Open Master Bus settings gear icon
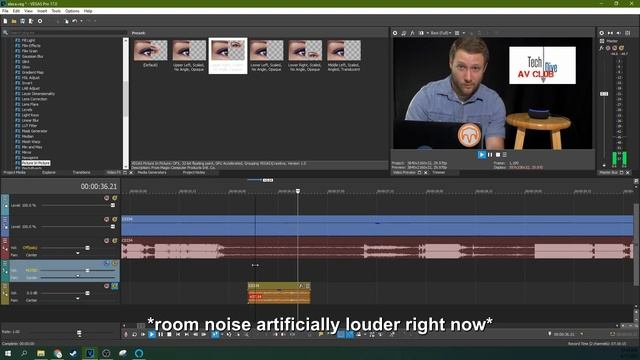The height and width of the screenshot is (360, 640). pos(602,33)
